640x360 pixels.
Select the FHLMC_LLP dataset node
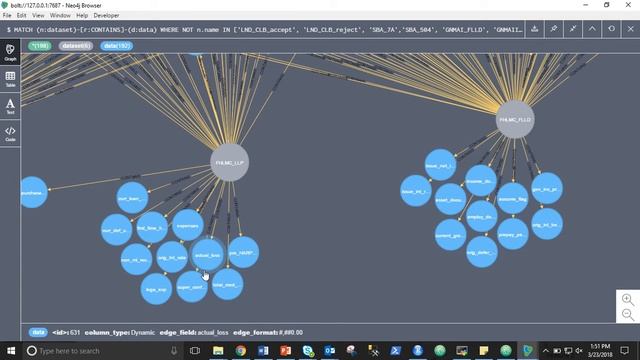click(229, 162)
